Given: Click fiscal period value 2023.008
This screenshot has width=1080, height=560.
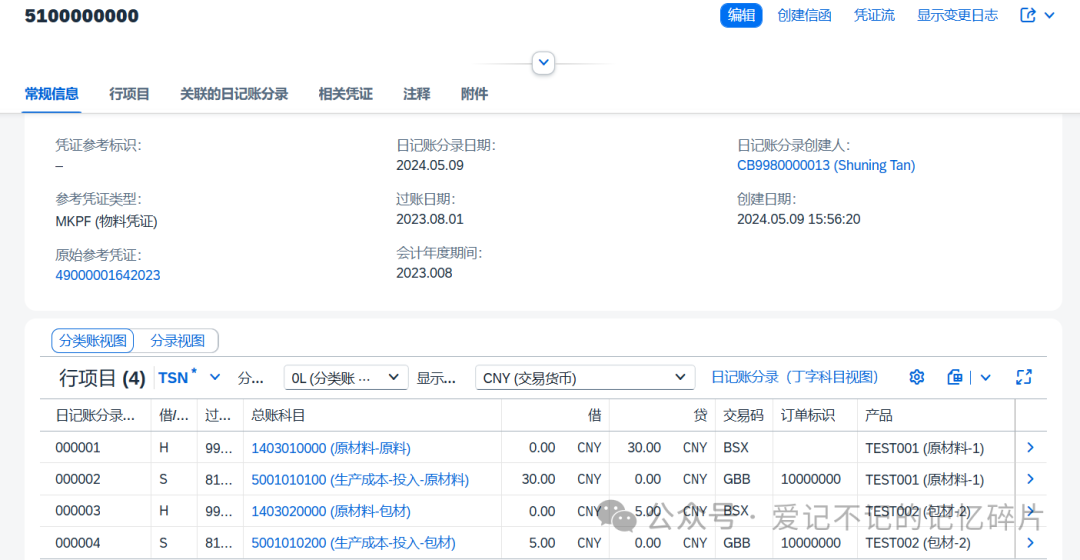Looking at the screenshot, I should click(424, 273).
